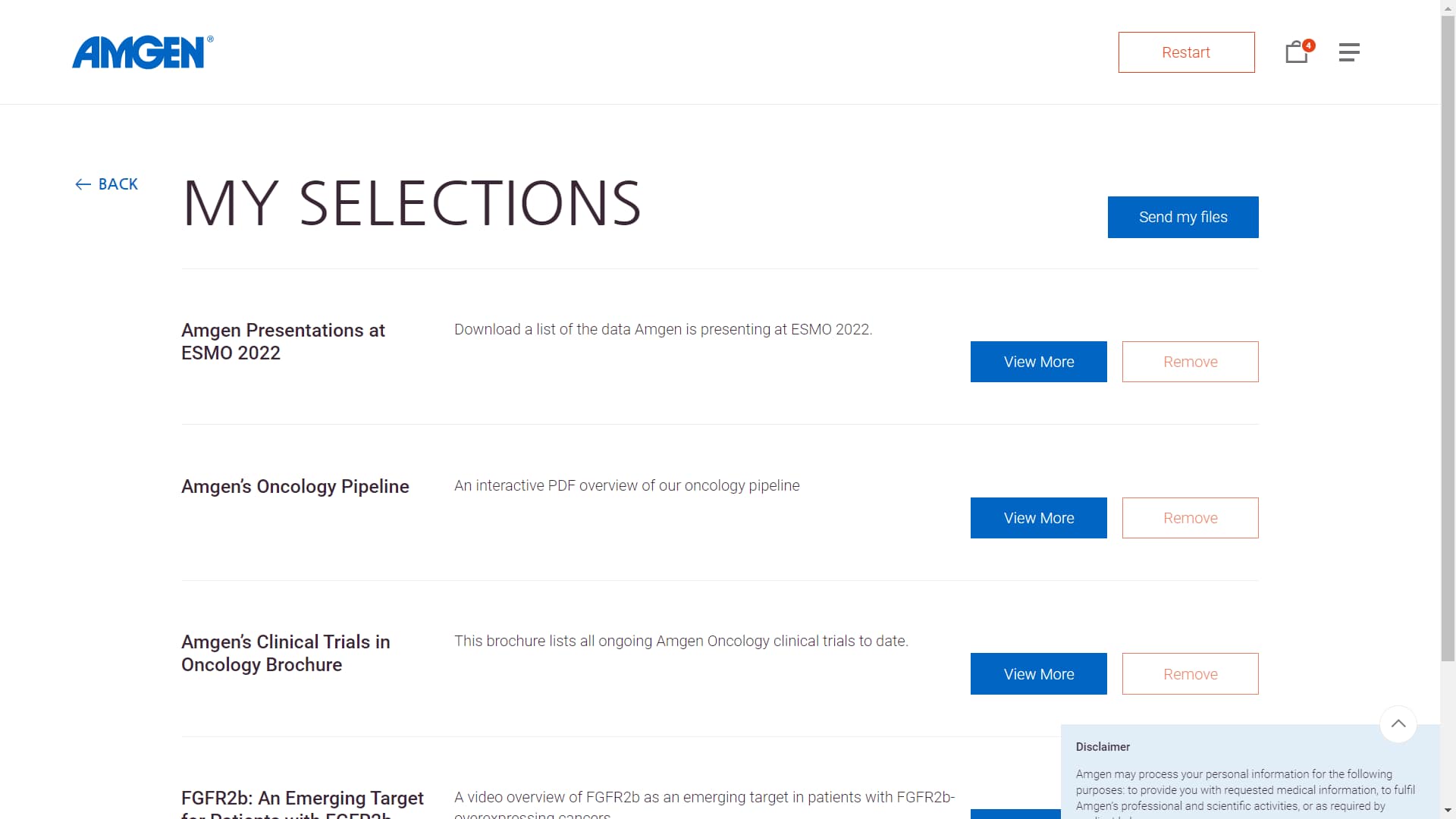The width and height of the screenshot is (1456, 819).
Task: Click the back arrow icon
Action: [83, 184]
